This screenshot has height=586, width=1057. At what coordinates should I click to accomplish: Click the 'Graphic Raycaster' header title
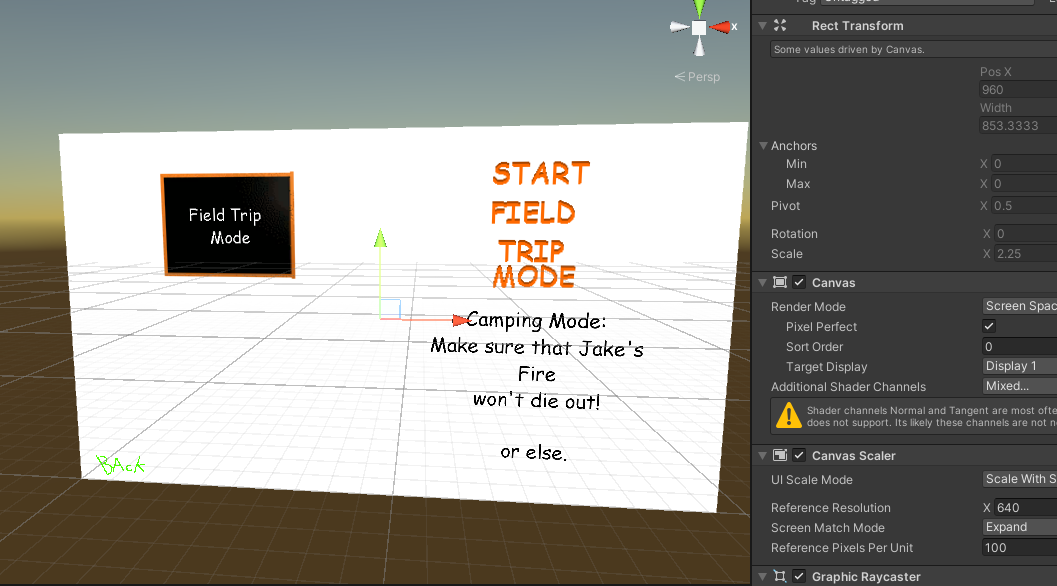tap(866, 577)
